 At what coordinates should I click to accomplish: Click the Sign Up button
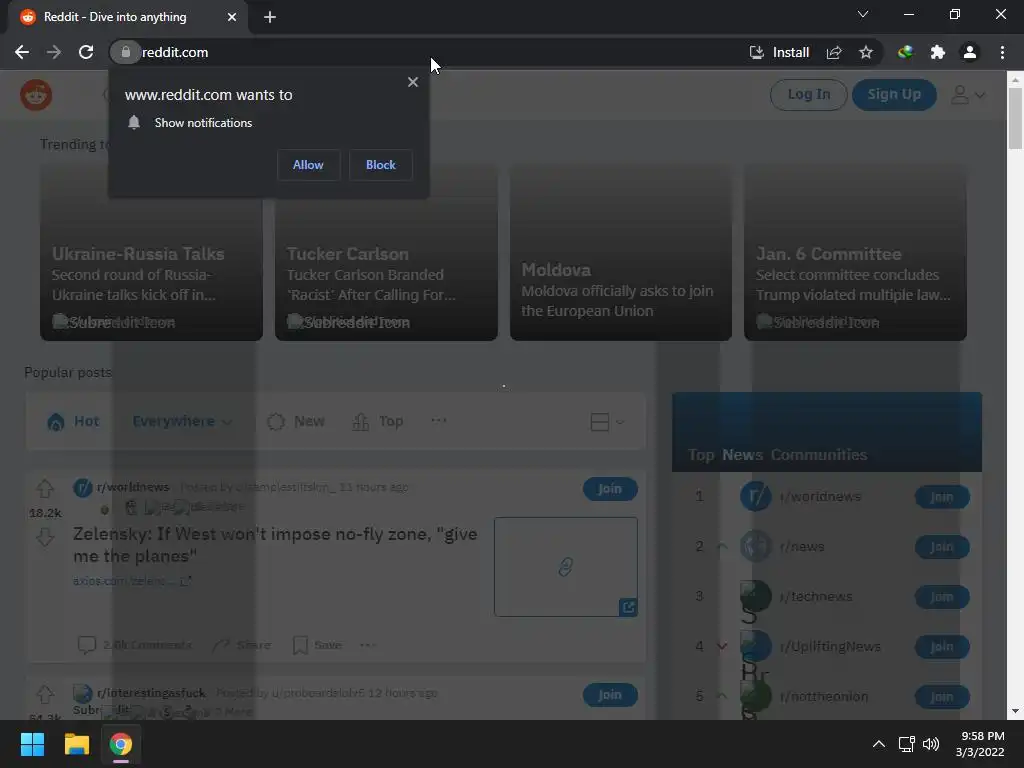894,95
